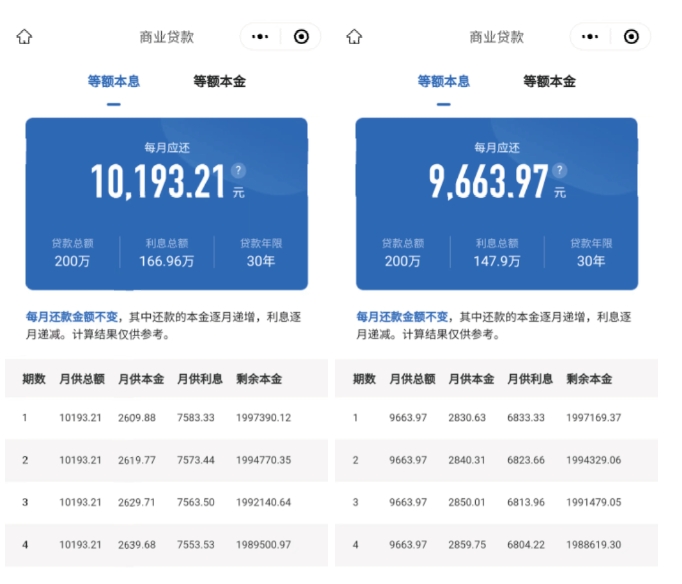Select 等额本息 tab on right screen
The width and height of the screenshot is (682, 584).
pos(444,81)
